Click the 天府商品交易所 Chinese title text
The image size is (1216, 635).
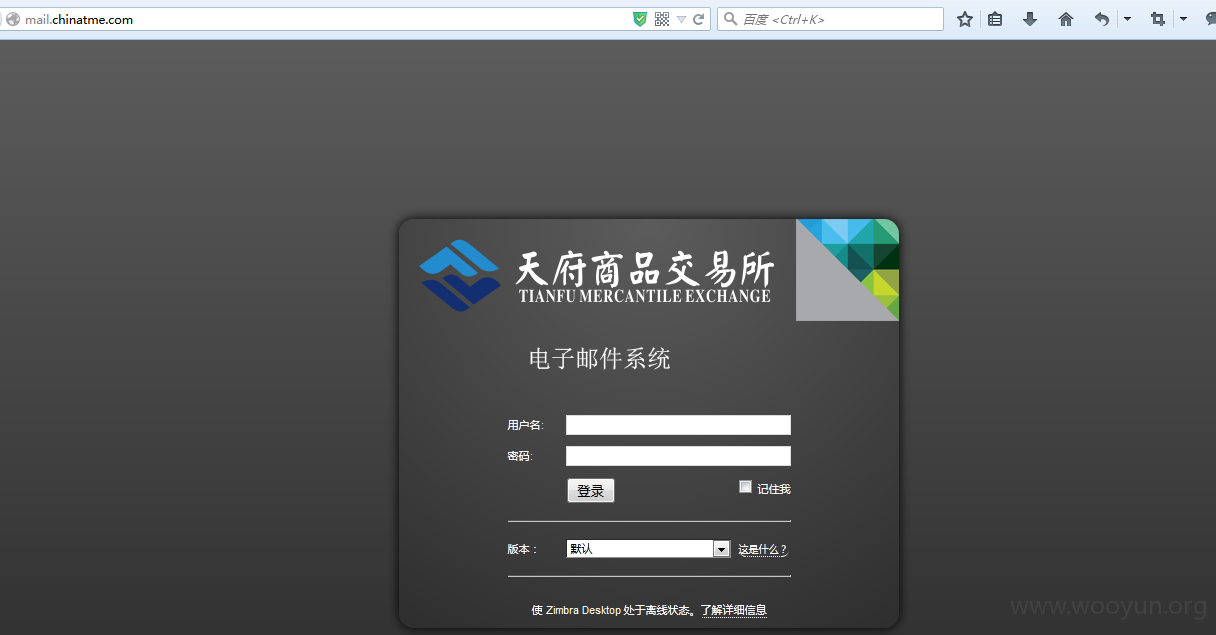[x=645, y=268]
